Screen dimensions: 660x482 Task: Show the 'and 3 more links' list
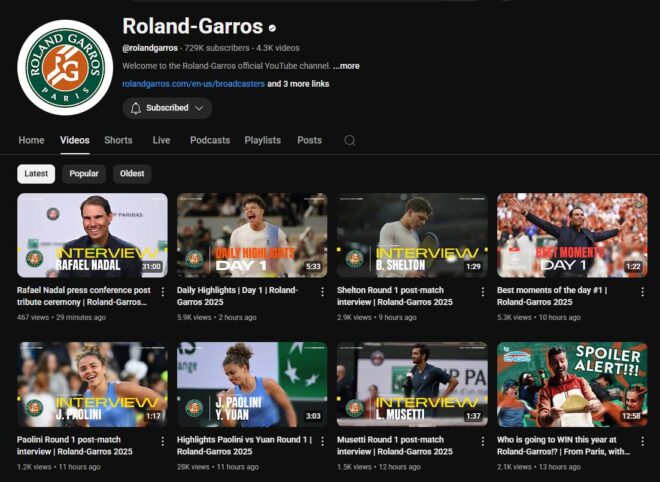(298, 84)
